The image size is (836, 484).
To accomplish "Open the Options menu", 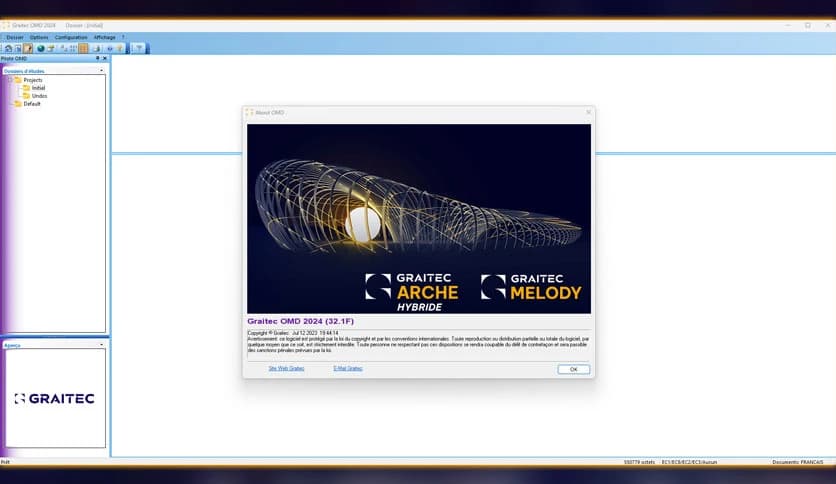I will (39, 37).
